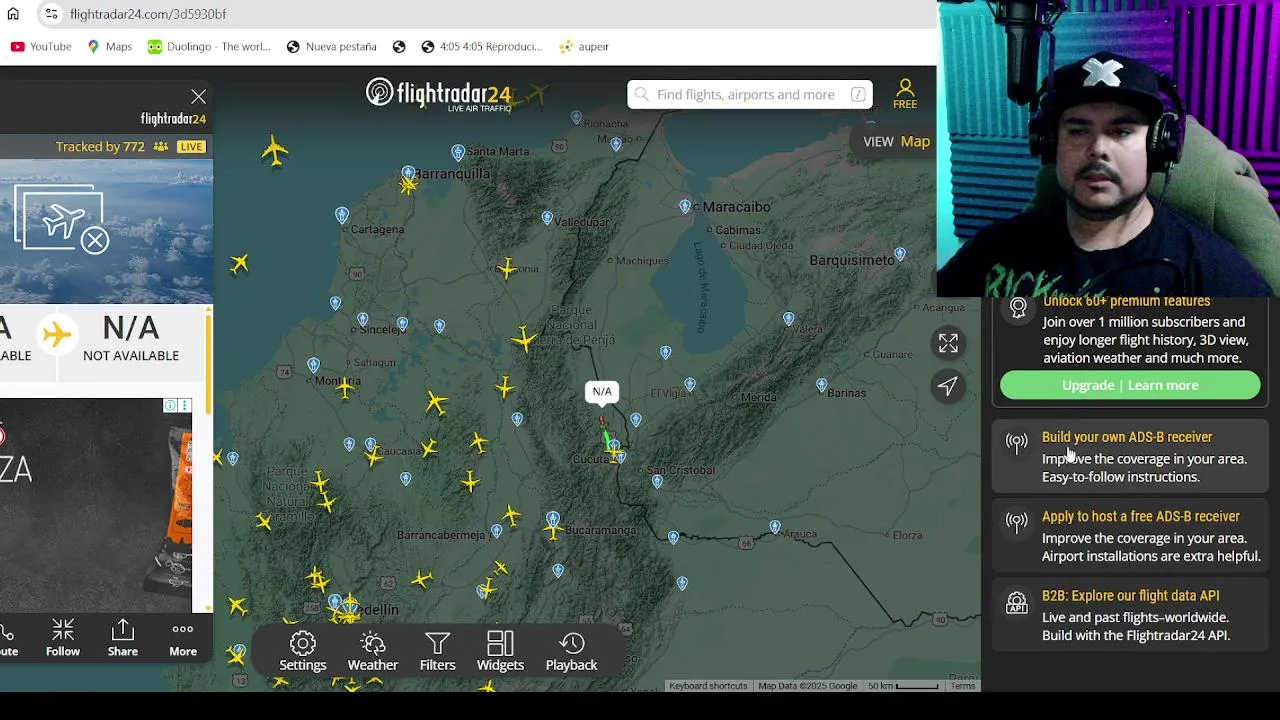The image size is (1280, 720).
Task: Open map Terms link
Action: [x=963, y=686]
